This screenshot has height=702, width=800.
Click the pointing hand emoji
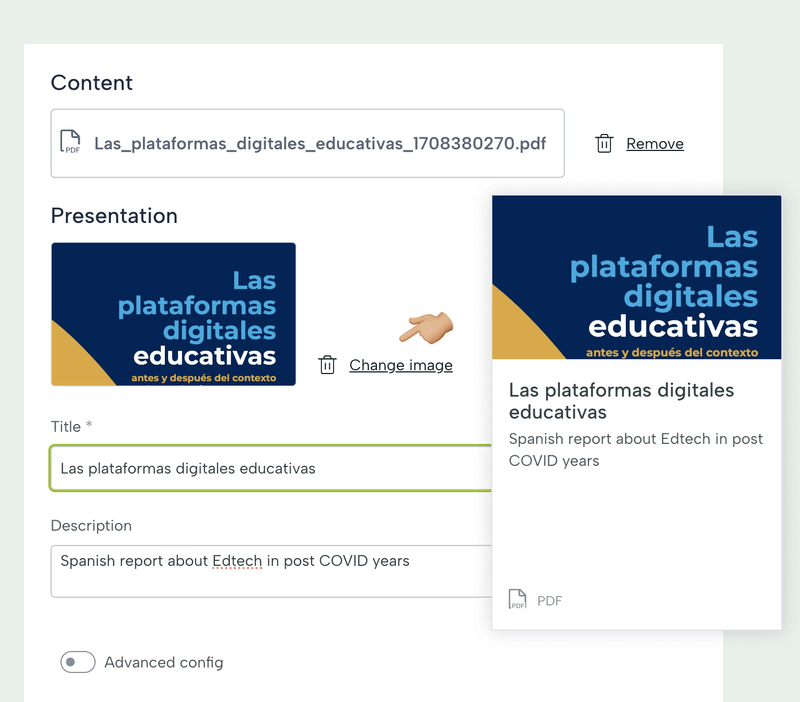point(427,326)
